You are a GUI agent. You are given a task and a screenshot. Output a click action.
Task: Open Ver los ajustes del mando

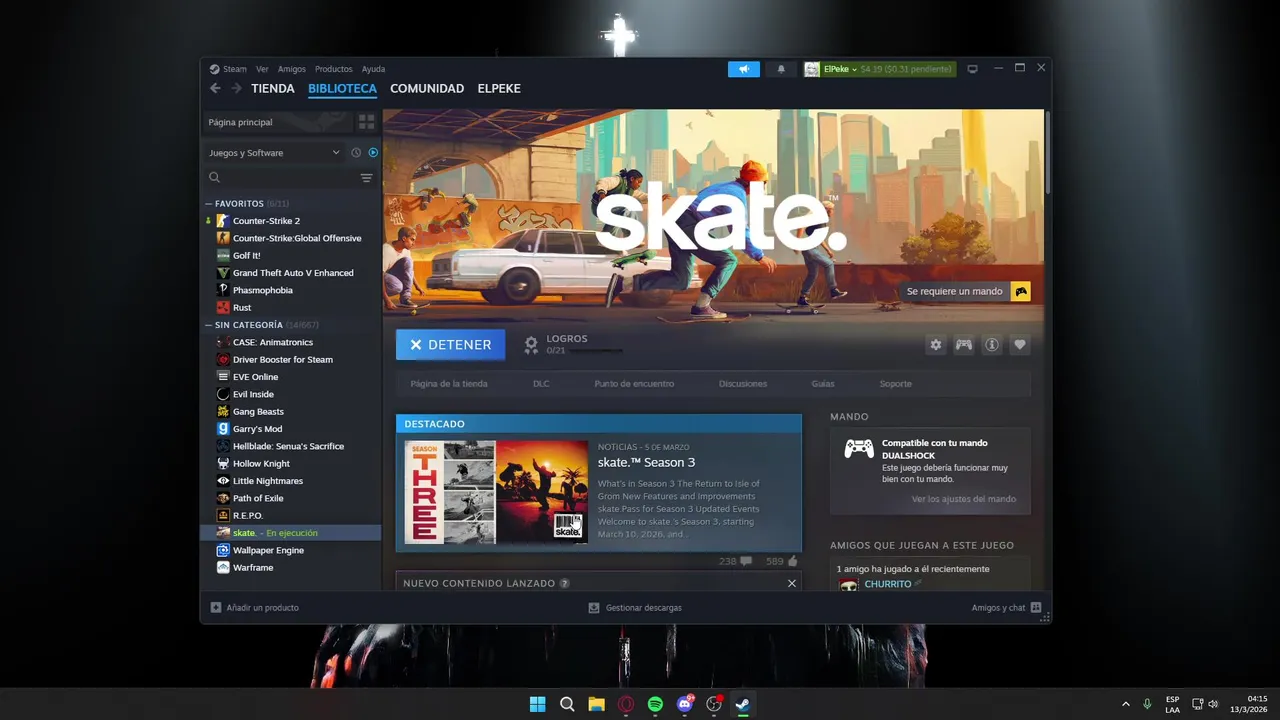coord(964,499)
